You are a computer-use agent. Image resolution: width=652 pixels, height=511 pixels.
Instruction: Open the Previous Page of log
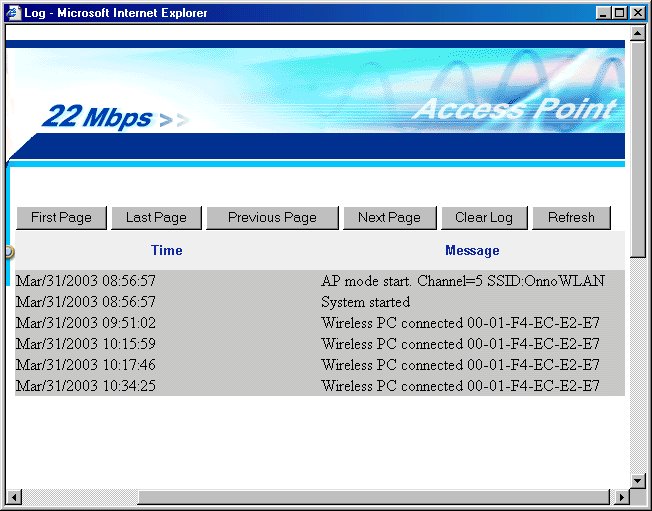point(272,217)
